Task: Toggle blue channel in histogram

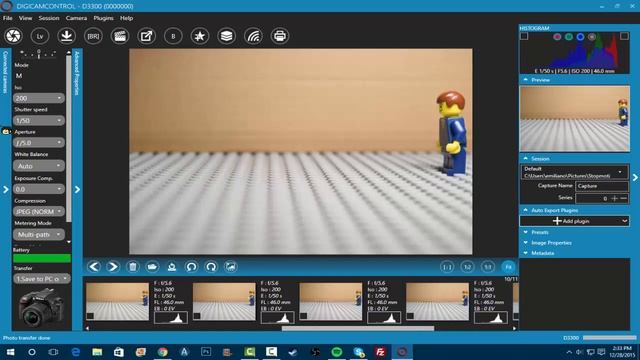Action: tap(580, 37)
